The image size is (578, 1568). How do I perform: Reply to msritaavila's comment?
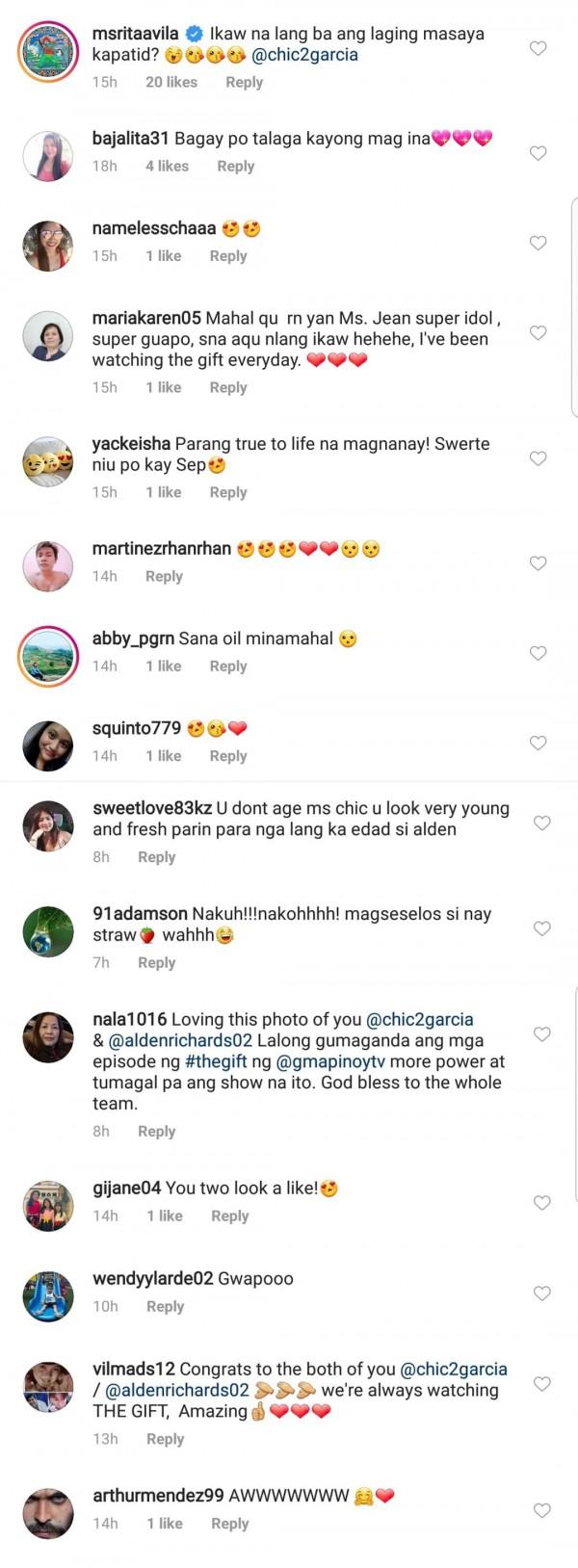point(244,83)
